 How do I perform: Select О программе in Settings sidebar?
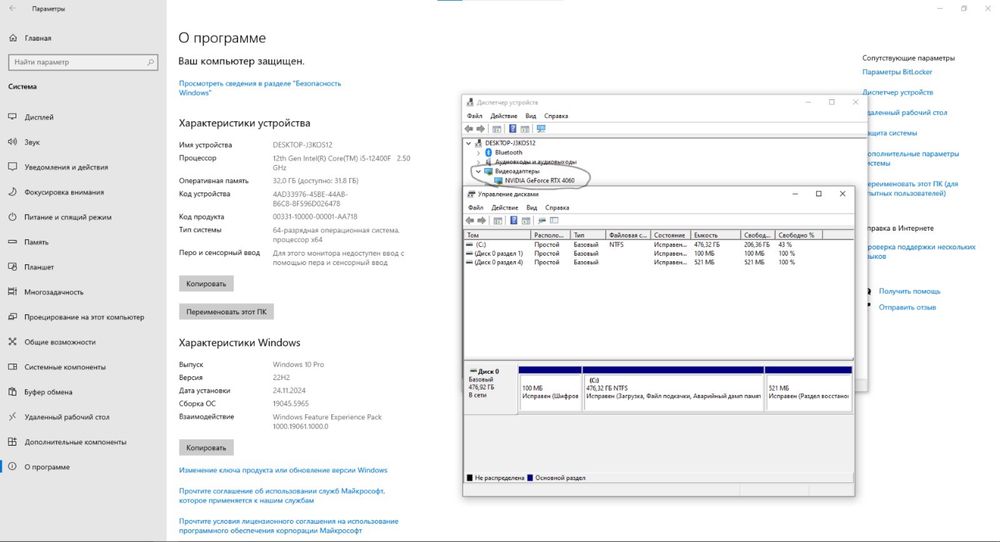click(83, 467)
